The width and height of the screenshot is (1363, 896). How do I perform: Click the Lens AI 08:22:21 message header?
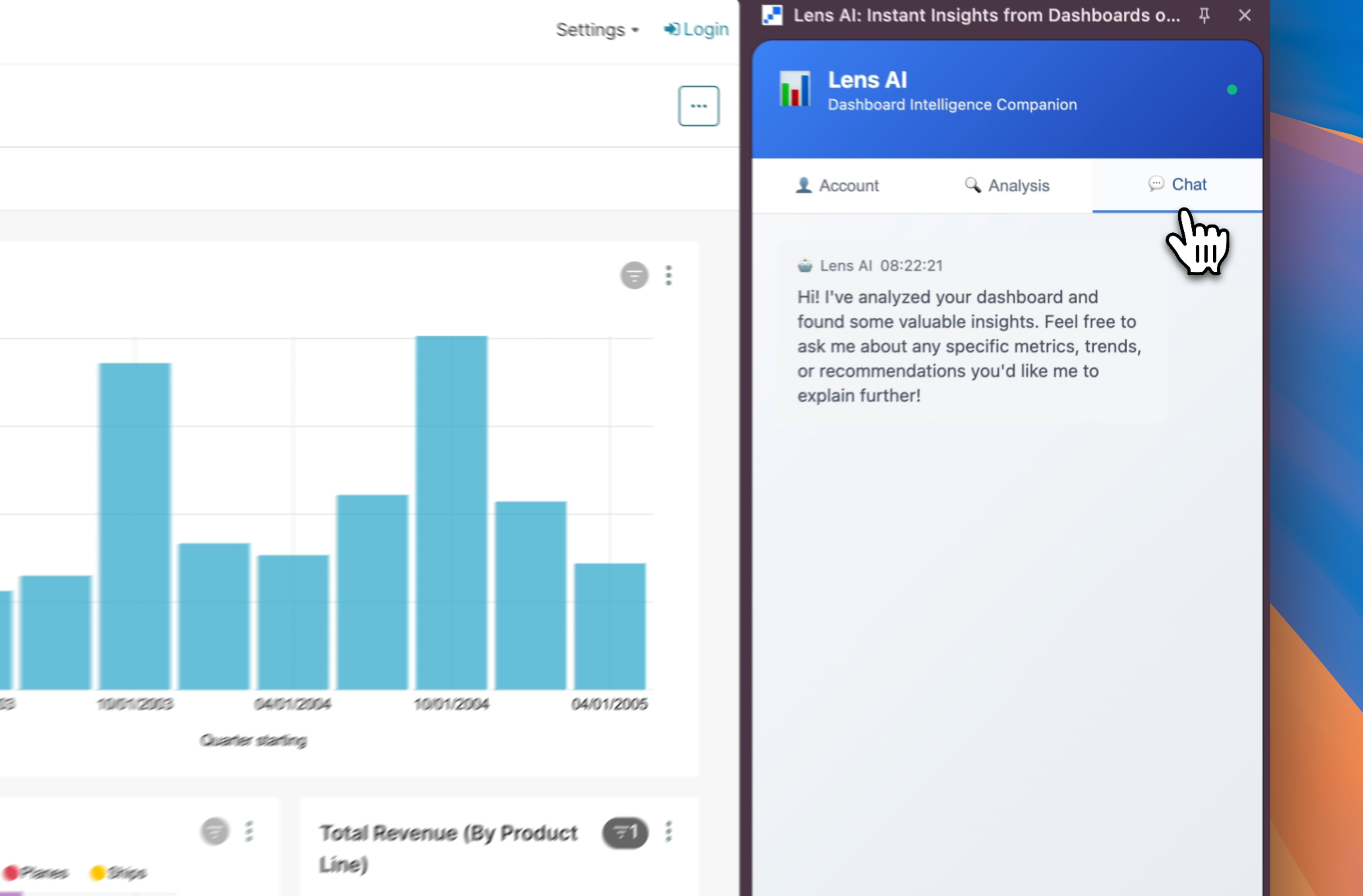pos(870,265)
